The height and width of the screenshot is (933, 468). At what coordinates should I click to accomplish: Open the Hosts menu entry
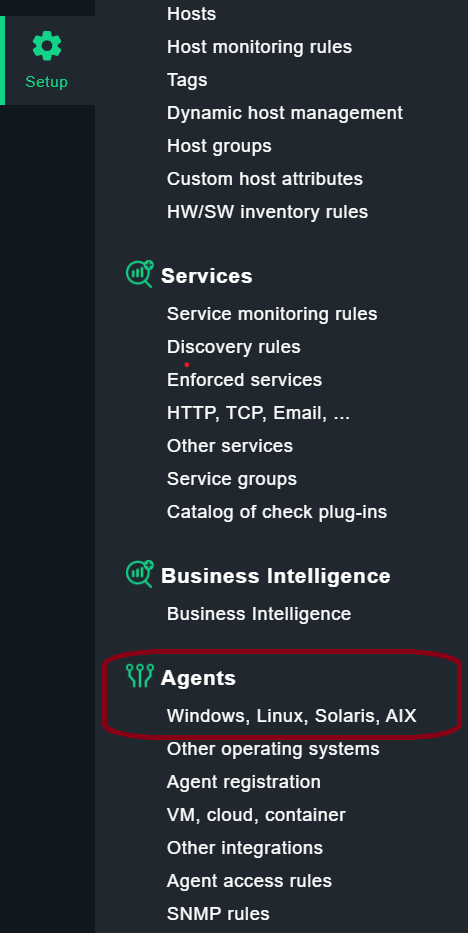191,14
